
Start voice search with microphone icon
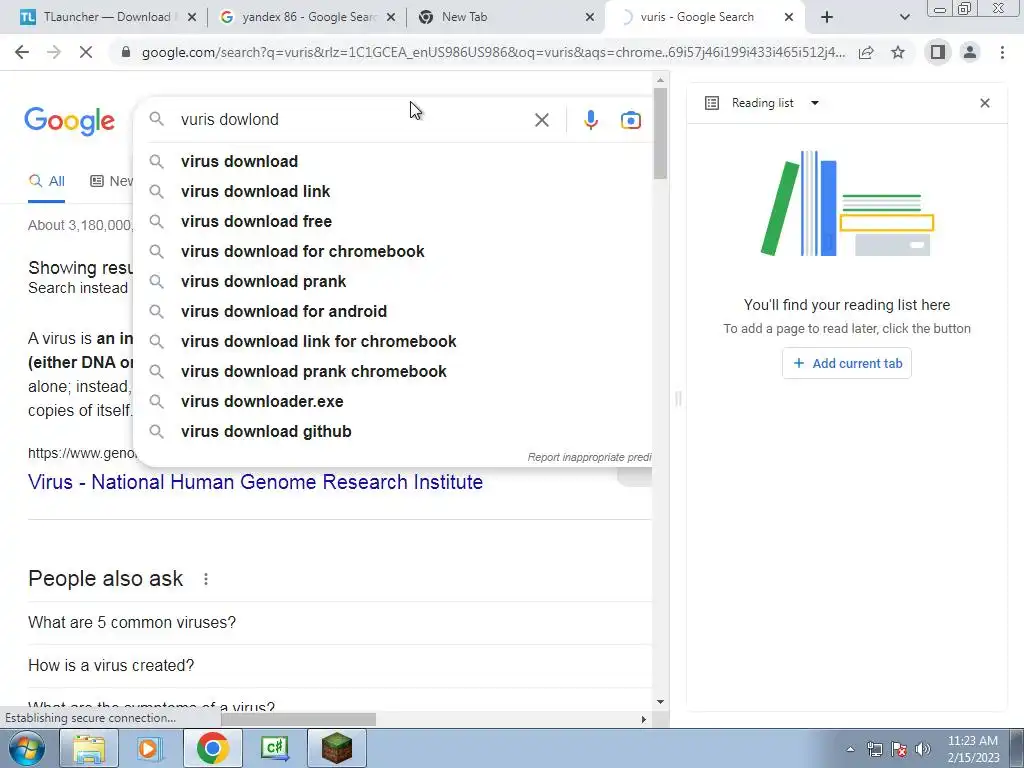(x=590, y=120)
